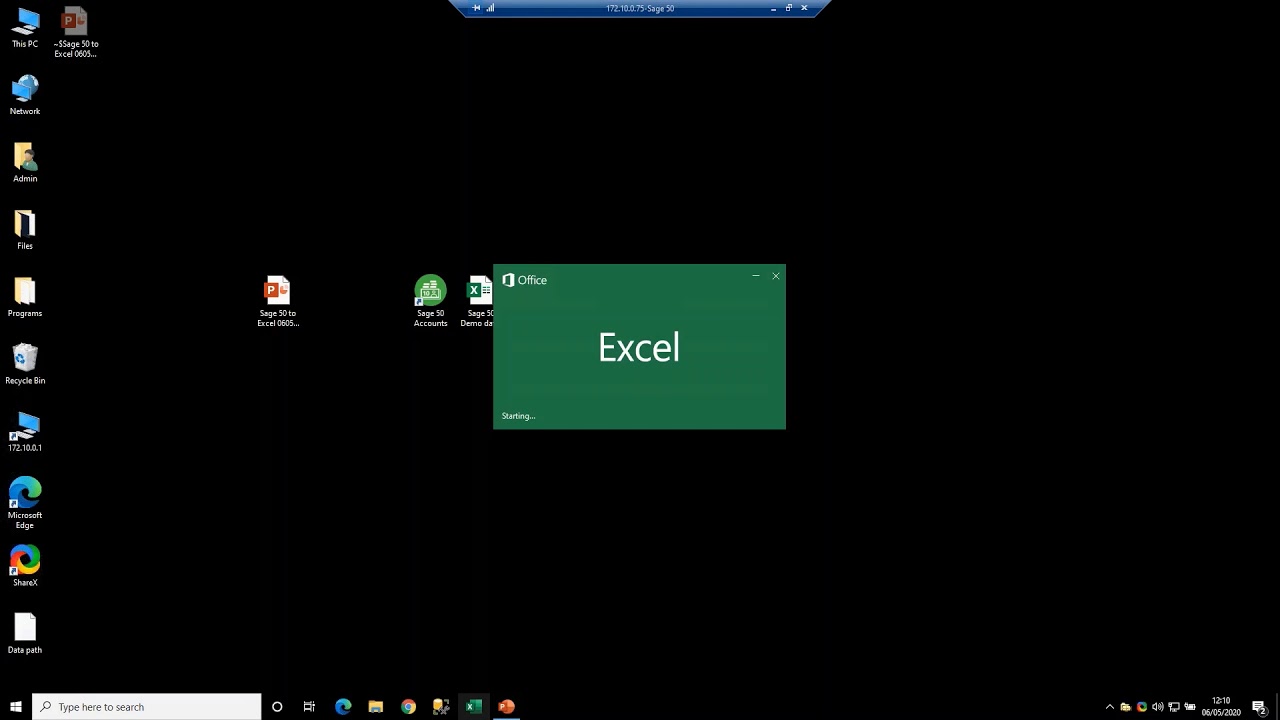Click the Starting... status text
This screenshot has height=720, width=1280.
(x=518, y=416)
